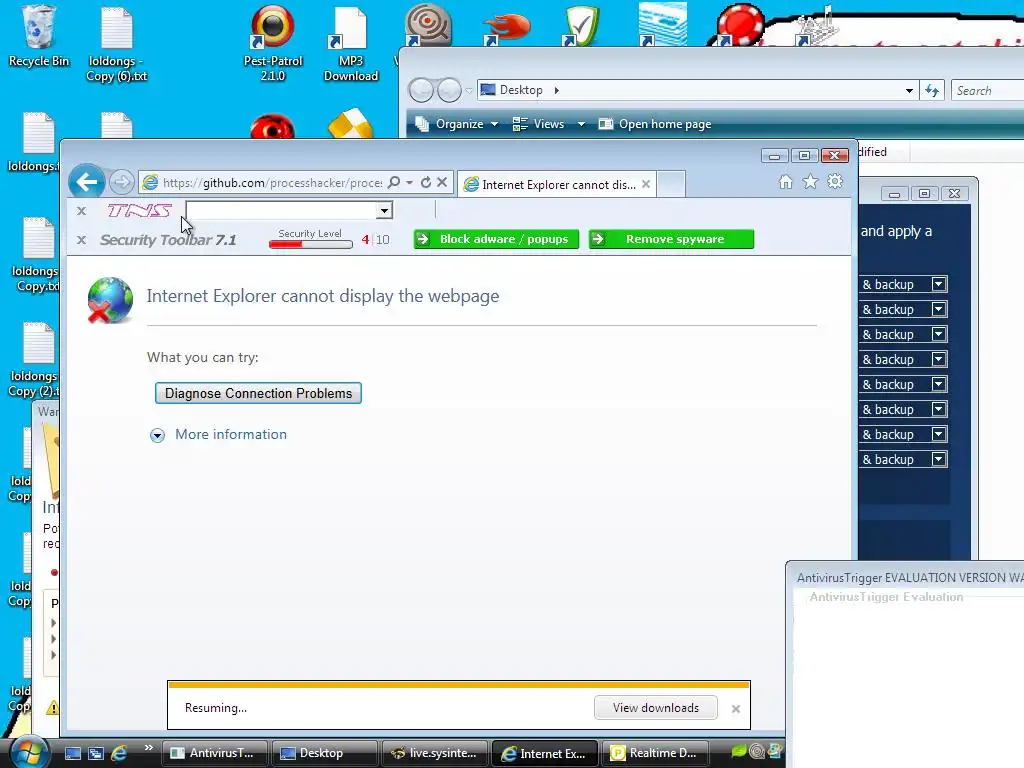Viewport: 1024px width, 768px height.
Task: Open Favorites star icon
Action: pos(810,182)
